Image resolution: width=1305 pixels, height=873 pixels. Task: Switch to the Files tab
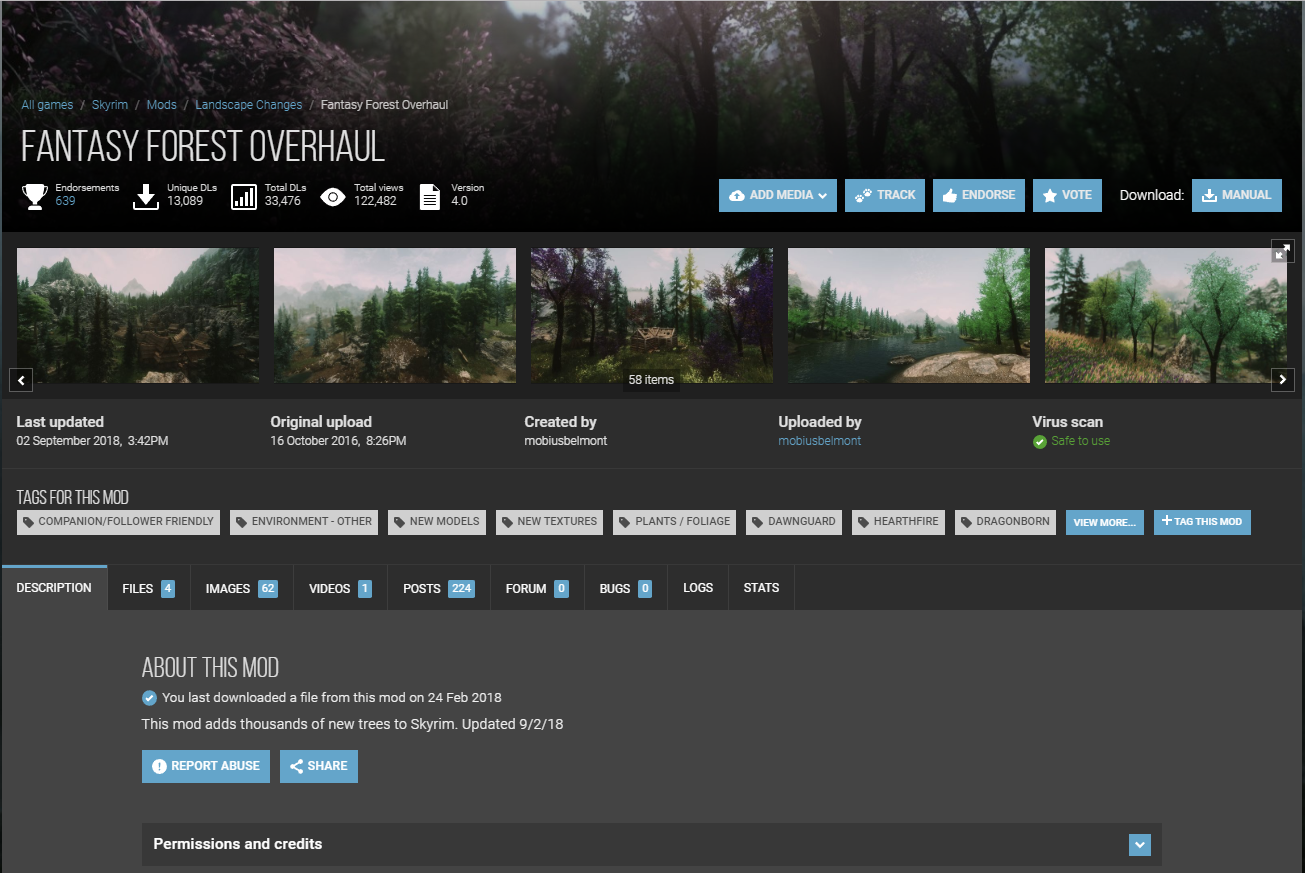(148, 589)
